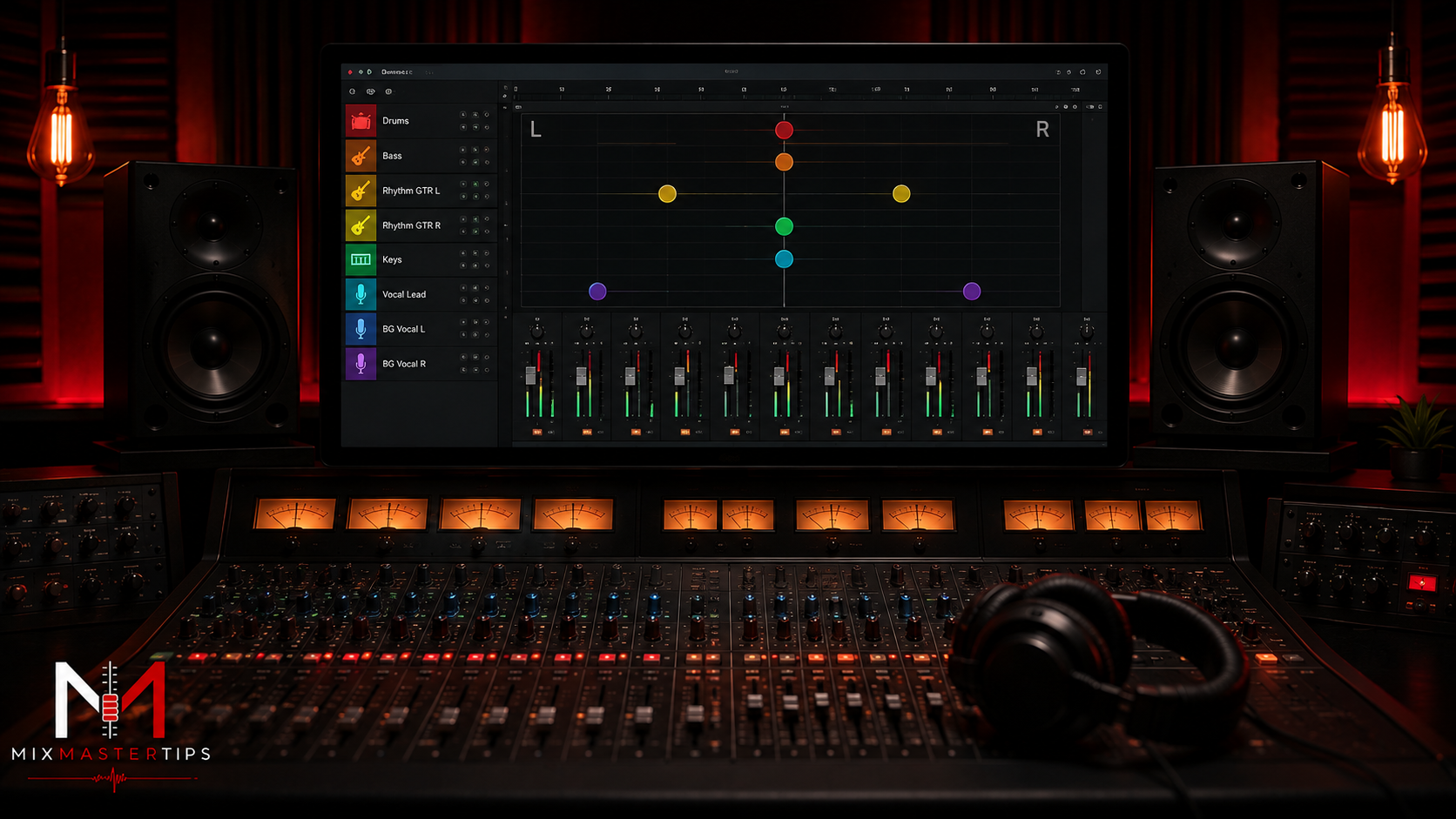The width and height of the screenshot is (1456, 819).
Task: Click the first mixer channel fader handle
Action: coord(530,375)
